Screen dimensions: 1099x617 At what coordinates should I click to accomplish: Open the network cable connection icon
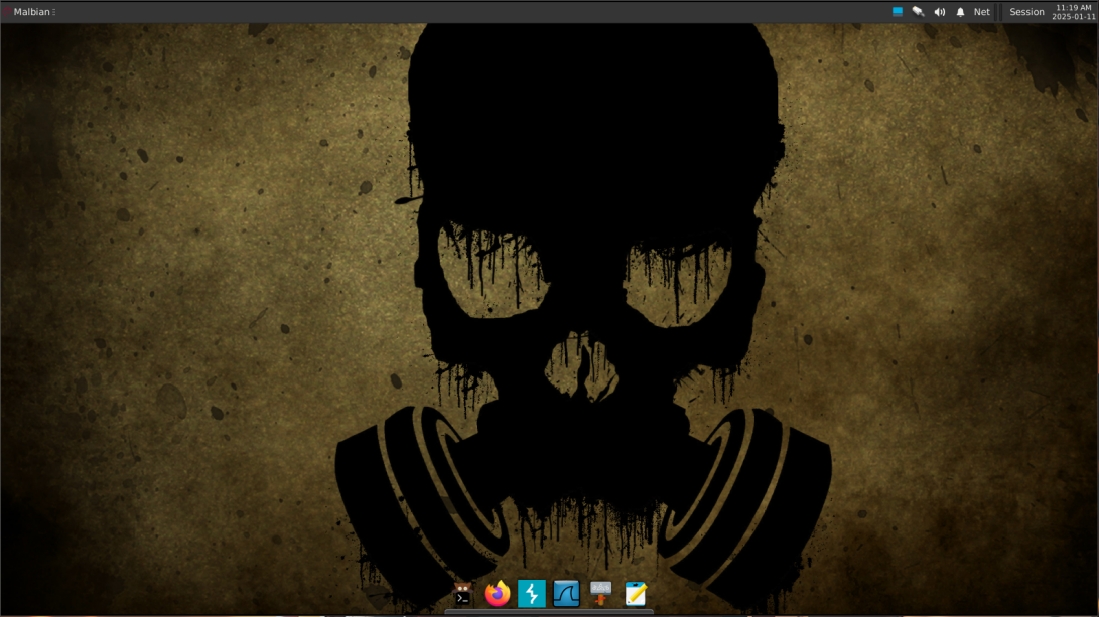tap(918, 11)
